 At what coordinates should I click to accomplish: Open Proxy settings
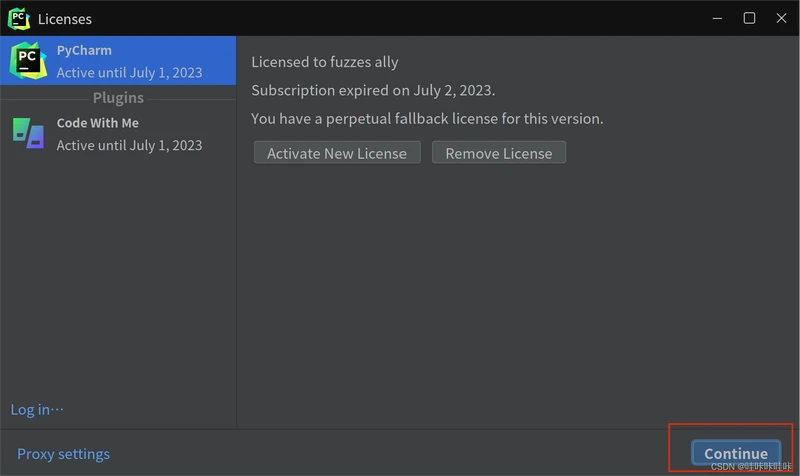point(63,454)
